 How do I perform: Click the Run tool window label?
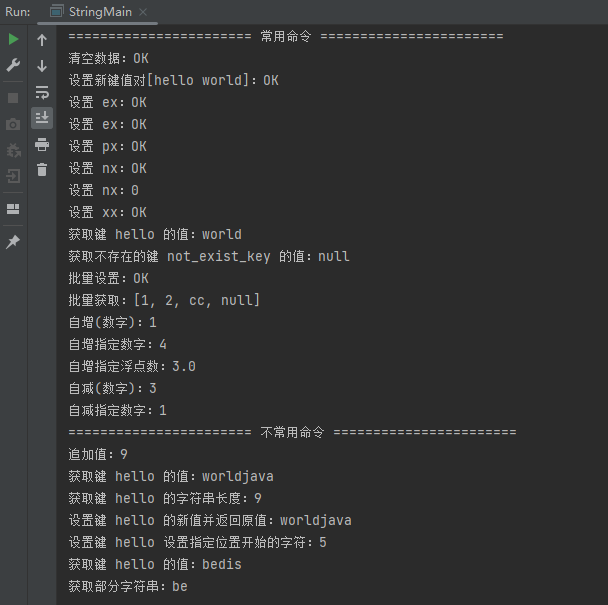(x=16, y=12)
